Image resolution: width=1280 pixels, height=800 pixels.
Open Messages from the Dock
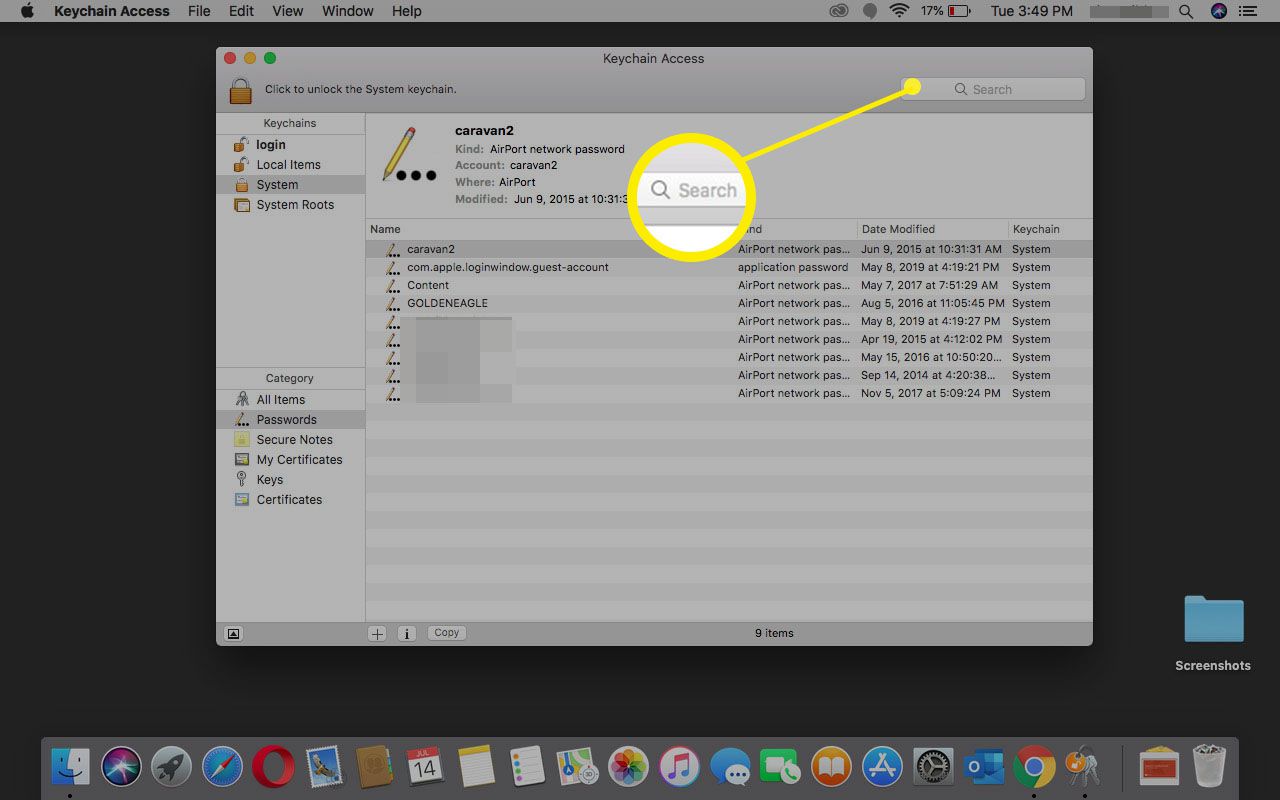[x=730, y=768]
